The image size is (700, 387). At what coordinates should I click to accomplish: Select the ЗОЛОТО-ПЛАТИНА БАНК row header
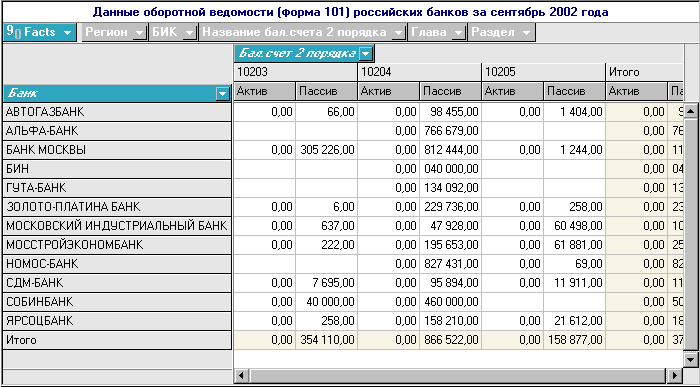click(117, 207)
